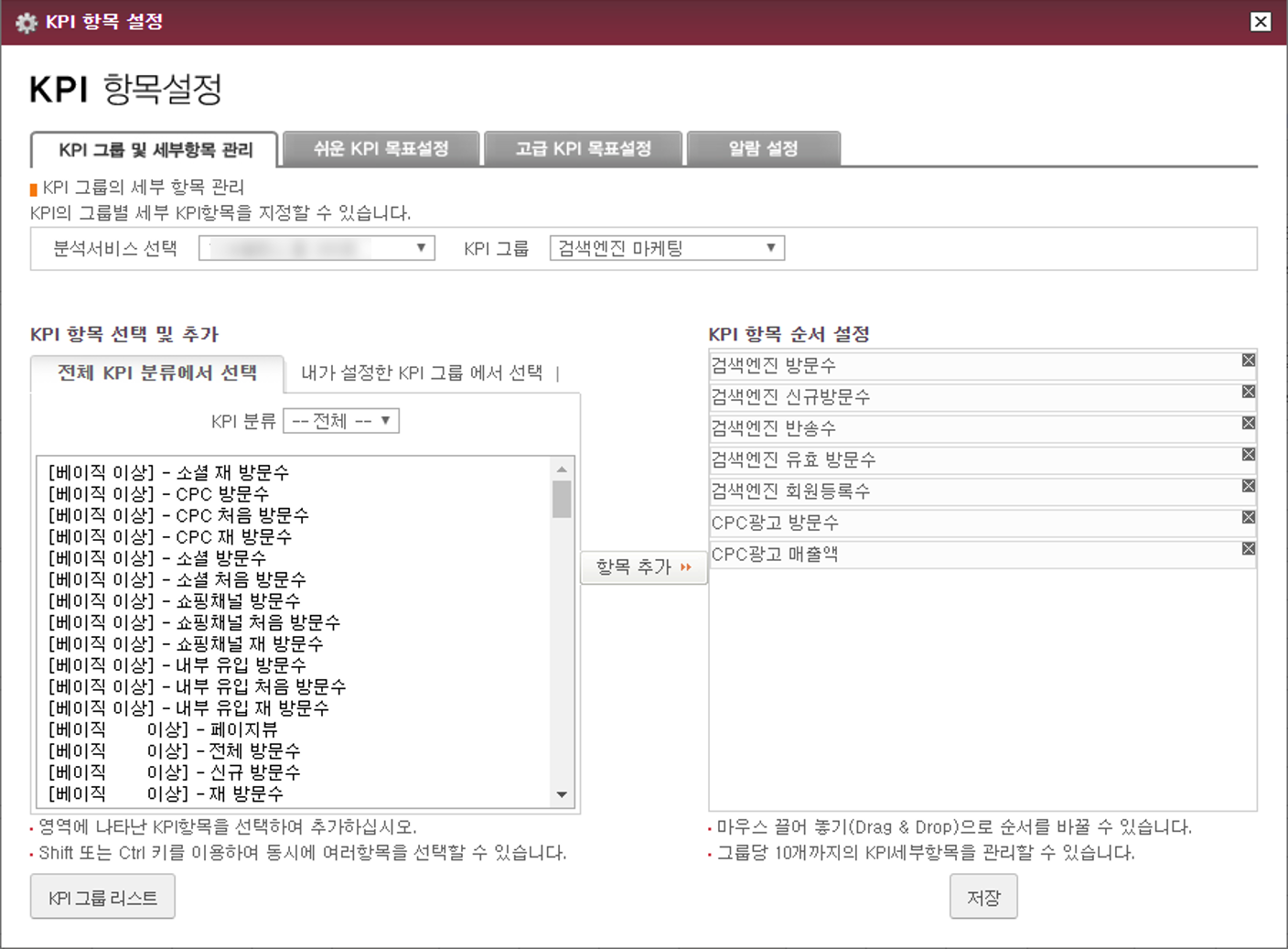Remove CPC광고 방문수 using the X icon
Viewport: 1288px width, 949px height.
click(x=1248, y=517)
